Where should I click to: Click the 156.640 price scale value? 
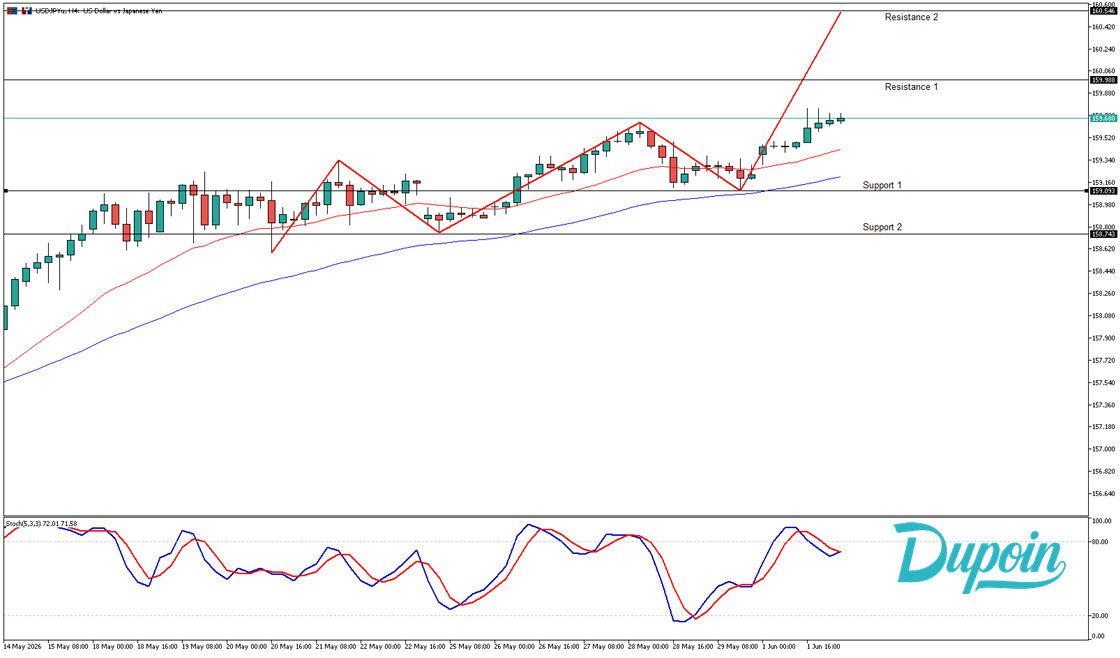1104,494
